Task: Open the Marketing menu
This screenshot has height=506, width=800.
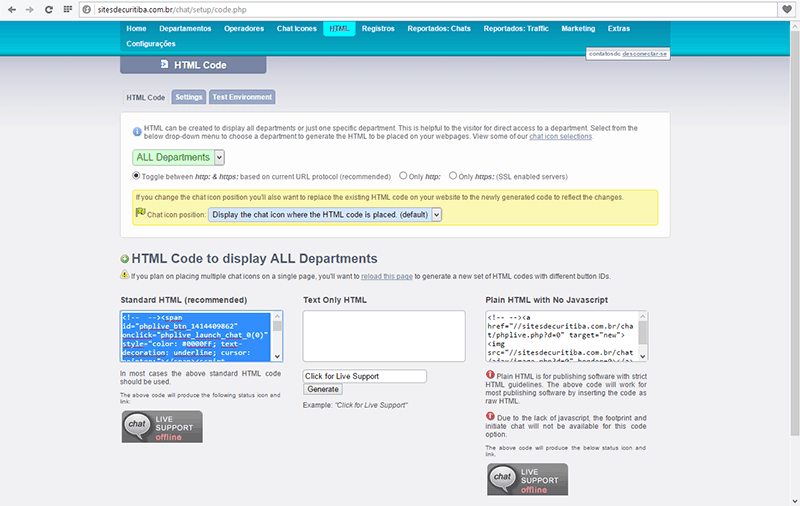Action: click(578, 29)
